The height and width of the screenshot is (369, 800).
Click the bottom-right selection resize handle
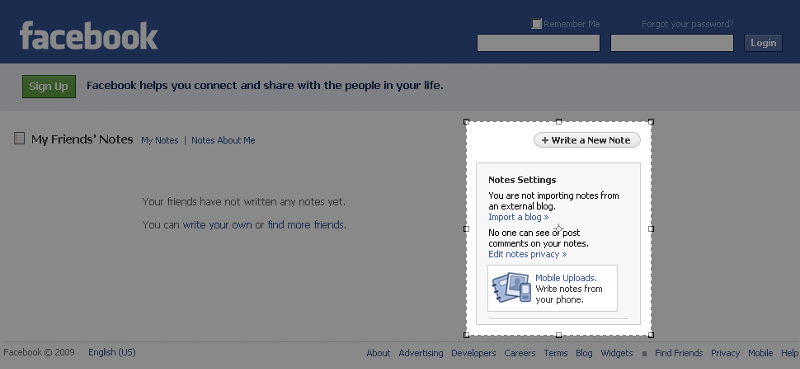point(651,335)
